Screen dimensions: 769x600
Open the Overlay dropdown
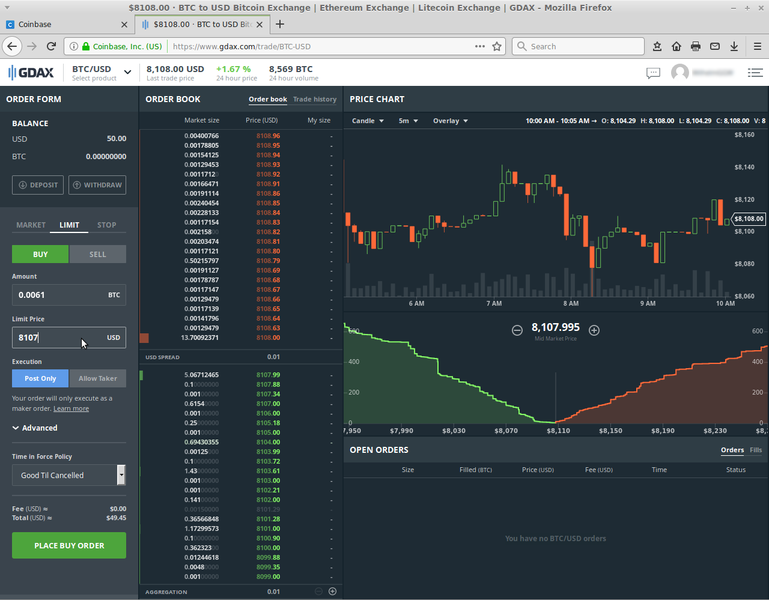point(450,121)
